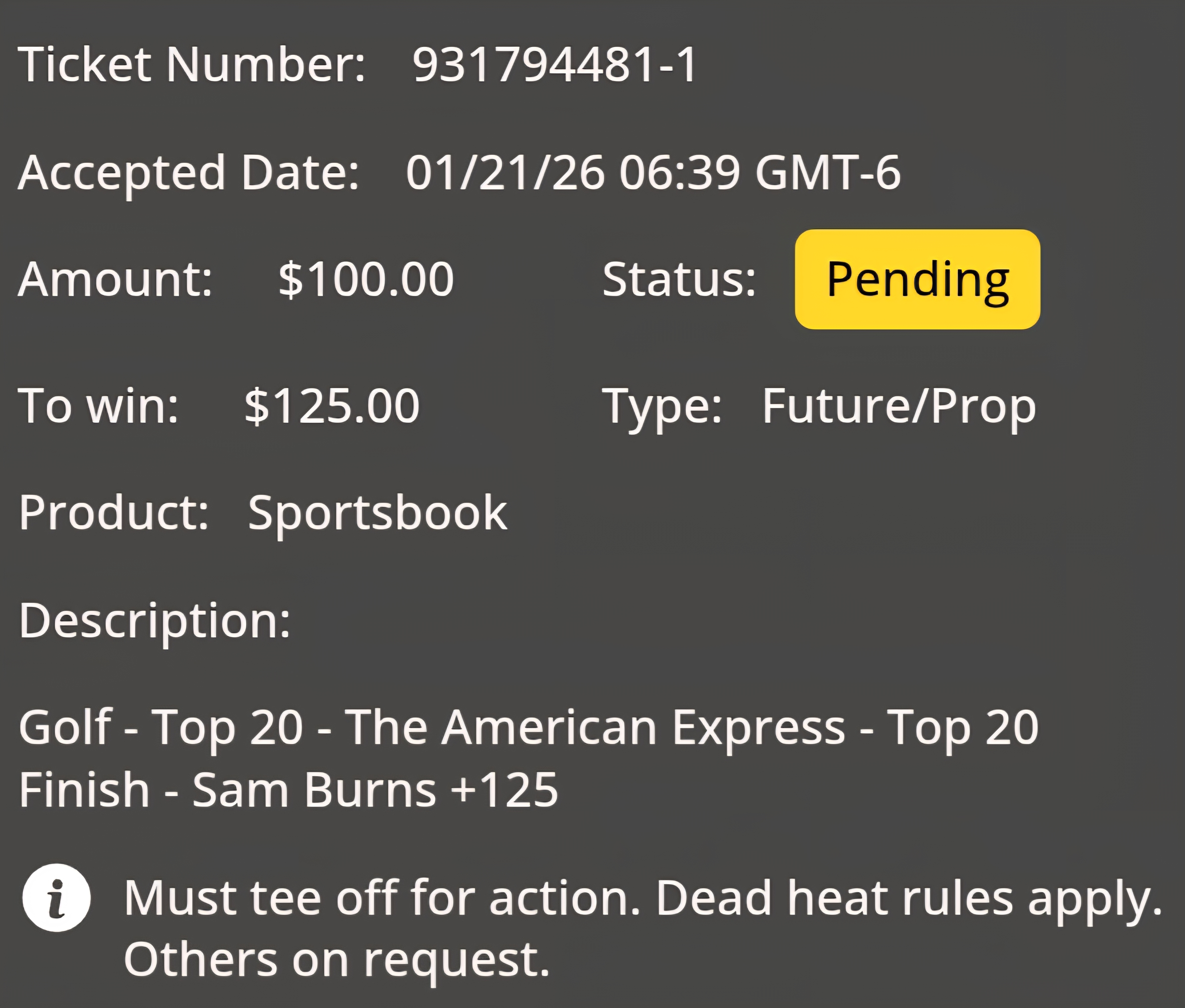Click the Status label
This screenshot has width=1185, height=1008.
tap(679, 279)
